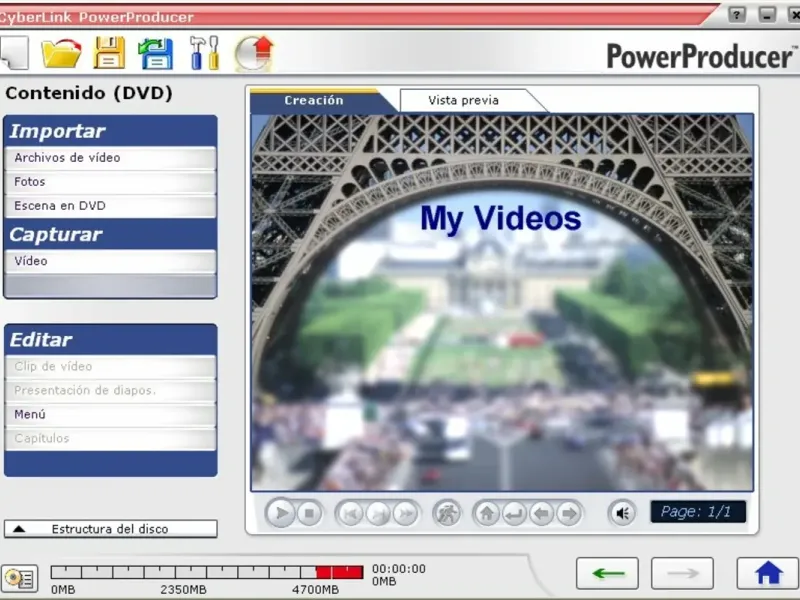This screenshot has height=600, width=800.
Task: Go to next menu page with right arrow
Action: 569,514
